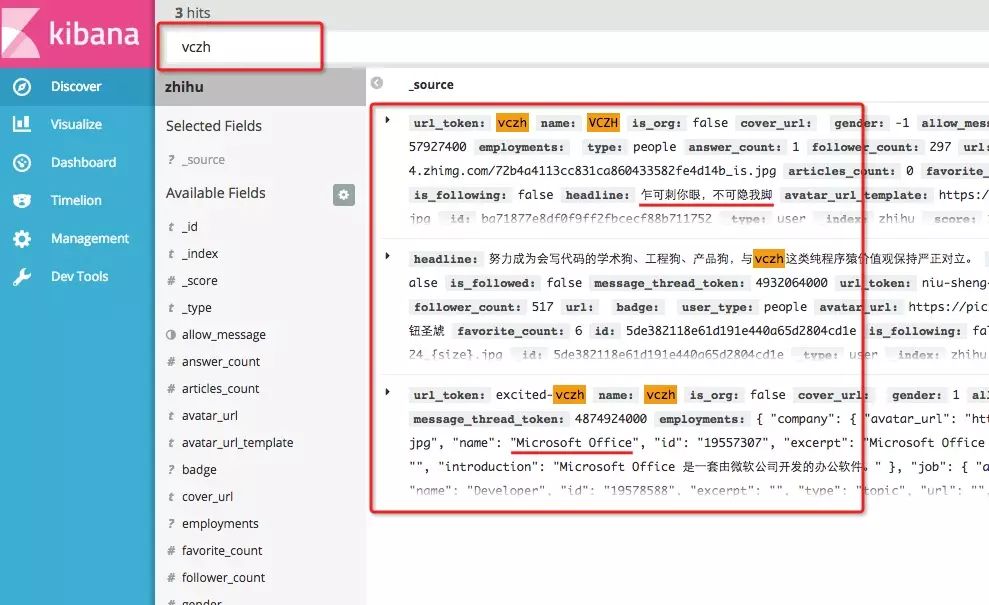The width and height of the screenshot is (989, 605).
Task: Expand the excited-vczh result row
Action: pyautogui.click(x=387, y=392)
